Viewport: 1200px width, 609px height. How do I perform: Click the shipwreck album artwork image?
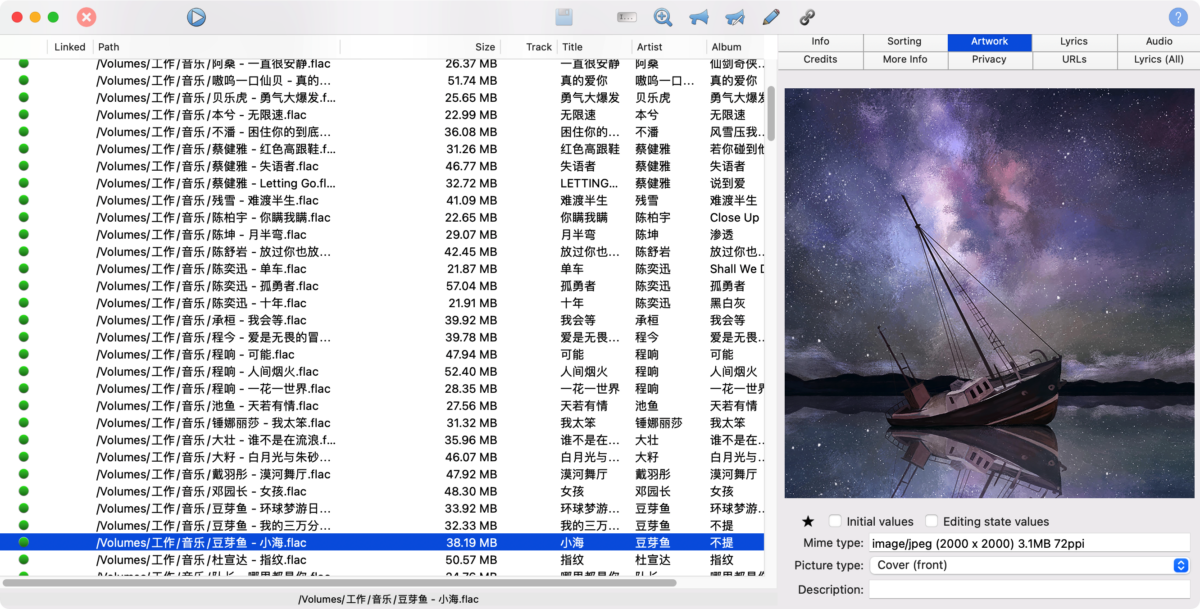(x=988, y=294)
